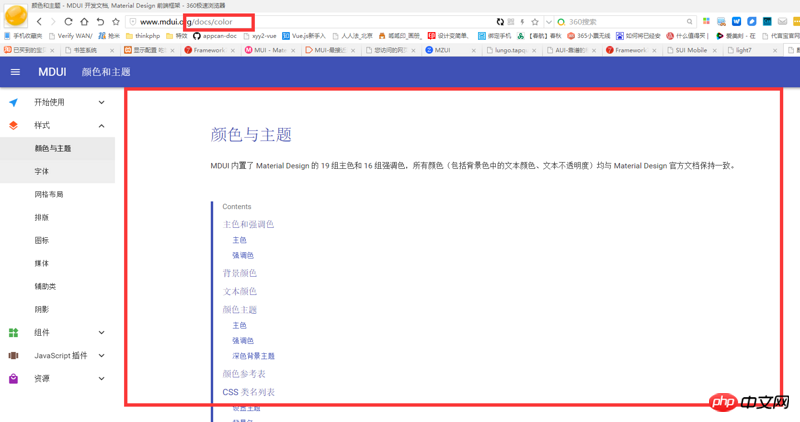Click the blue navigation arrow icon beside 开始使用
Screen dimensions: 800x422
point(14,103)
